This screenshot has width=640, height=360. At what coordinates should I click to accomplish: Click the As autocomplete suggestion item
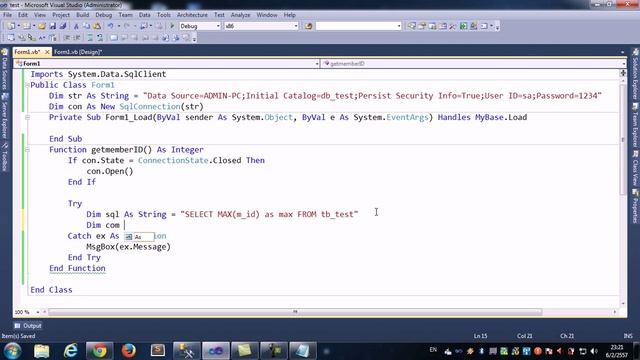[139, 237]
